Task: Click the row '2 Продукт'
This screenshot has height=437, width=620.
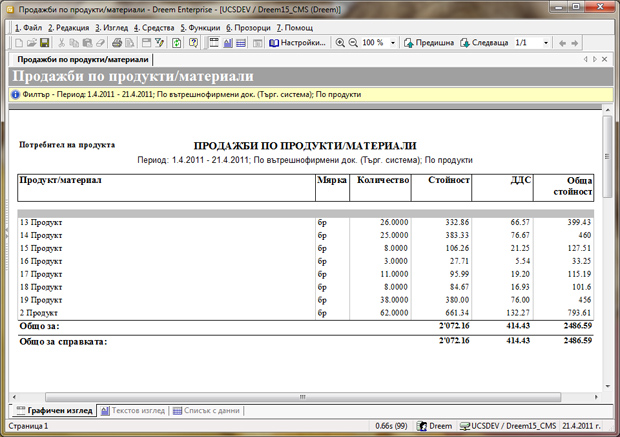Action: click(306, 313)
